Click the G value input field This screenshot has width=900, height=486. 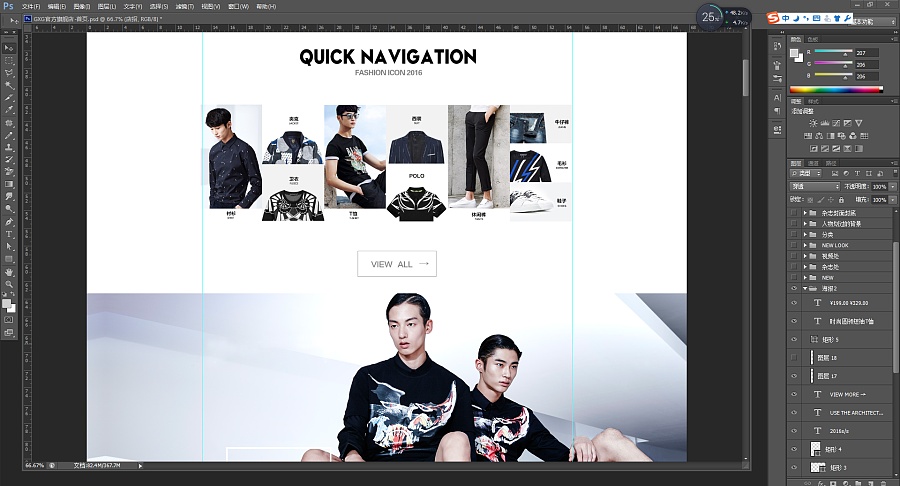coord(867,65)
